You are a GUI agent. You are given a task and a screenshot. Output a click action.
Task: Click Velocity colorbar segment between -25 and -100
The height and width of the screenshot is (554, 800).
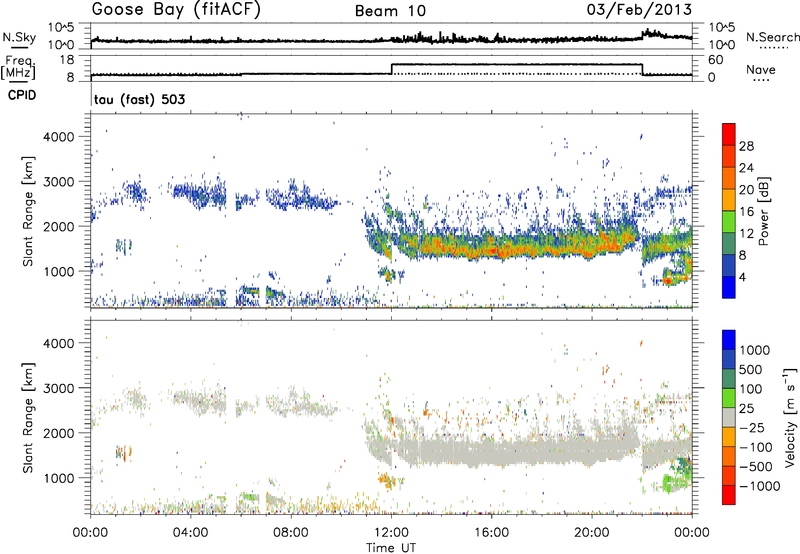729,437
